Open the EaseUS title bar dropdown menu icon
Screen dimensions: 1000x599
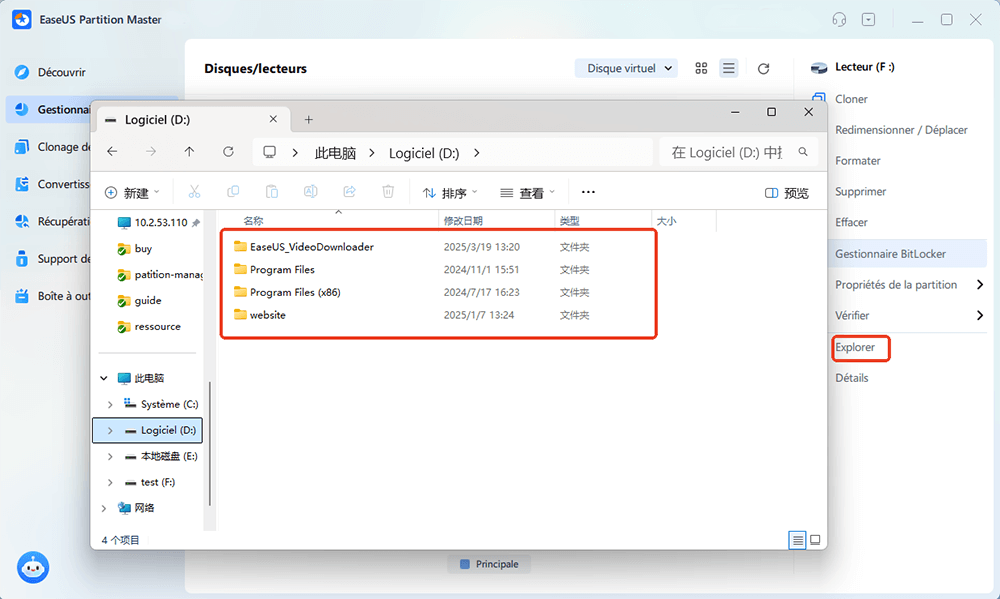point(869,20)
